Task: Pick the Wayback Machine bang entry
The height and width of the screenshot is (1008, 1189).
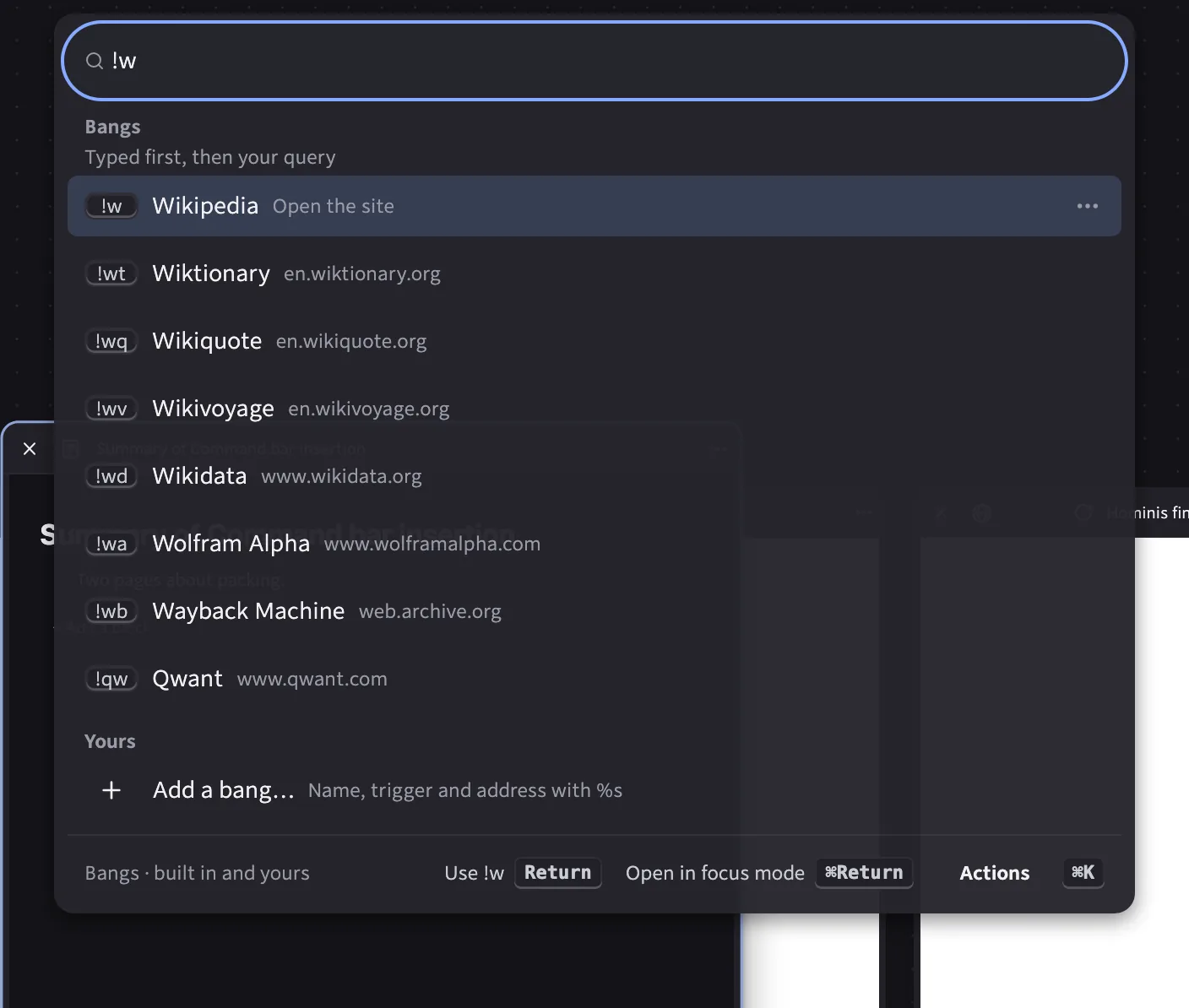Action: click(594, 611)
